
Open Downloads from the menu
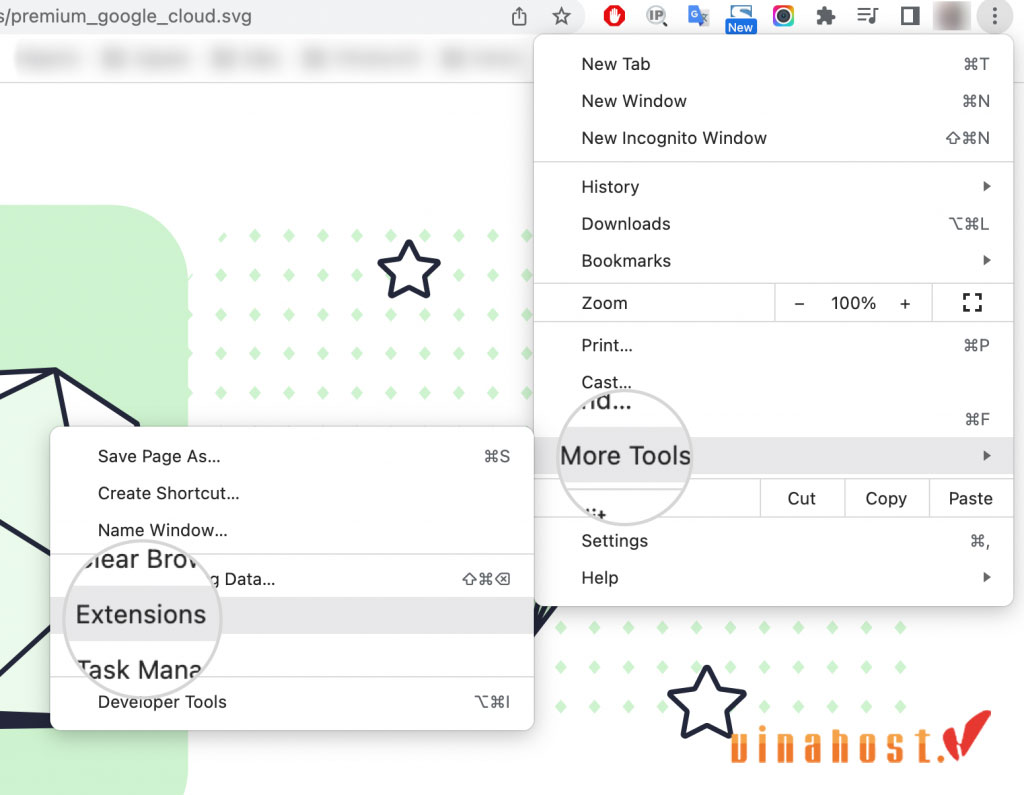tap(773, 224)
